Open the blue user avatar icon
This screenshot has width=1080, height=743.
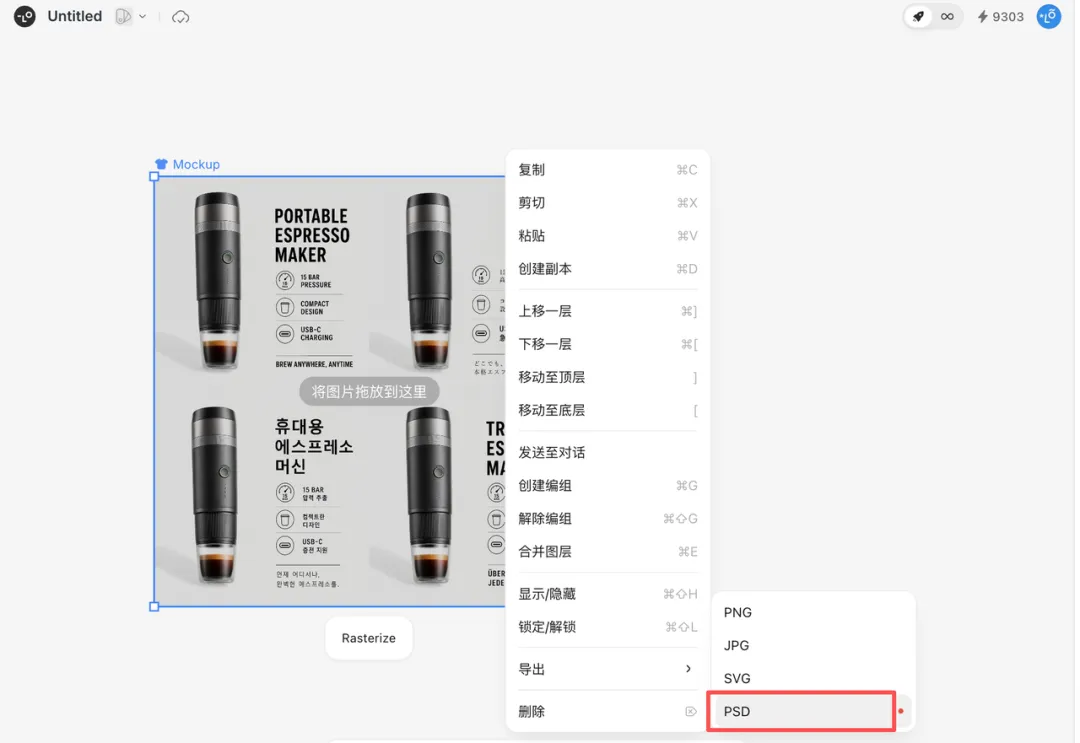(x=1048, y=17)
